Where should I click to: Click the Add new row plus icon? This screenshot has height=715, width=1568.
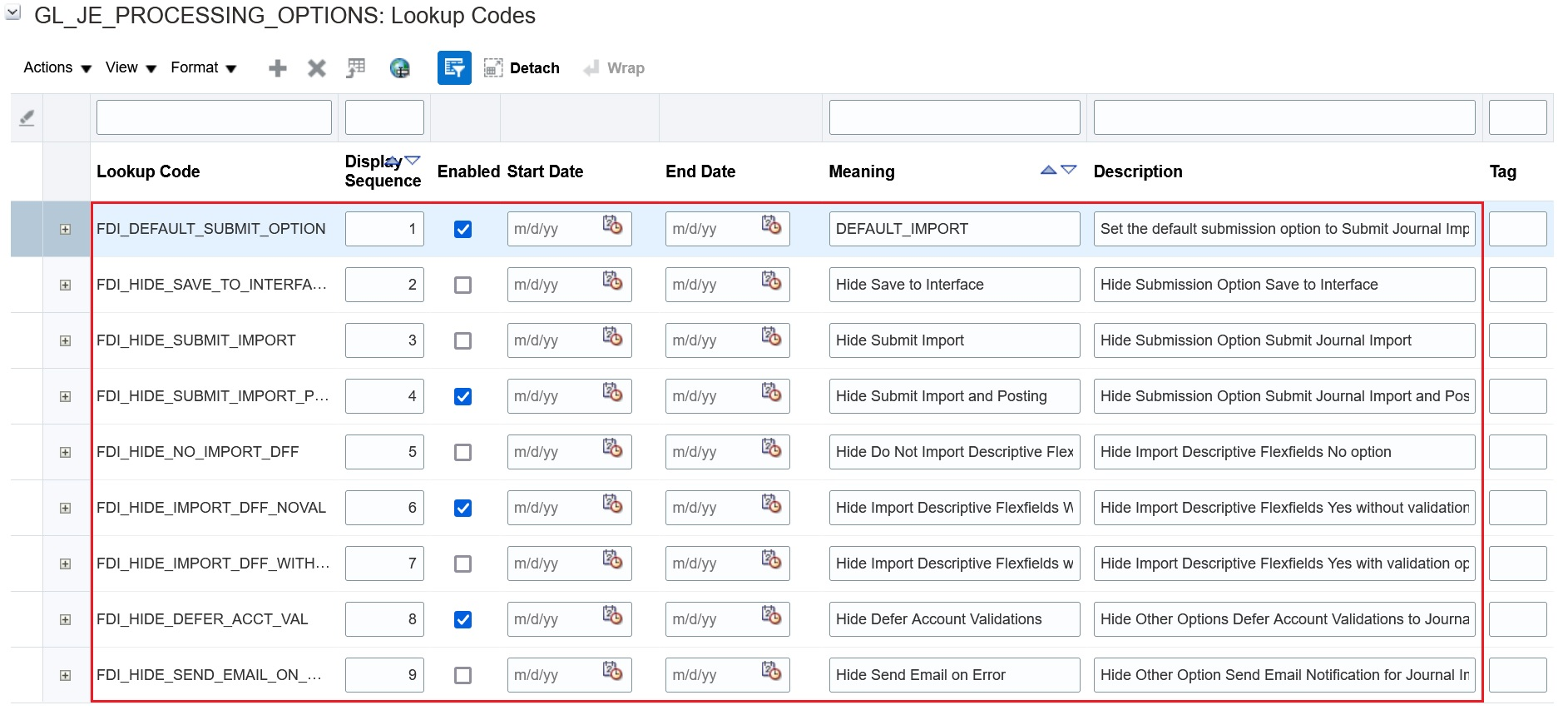point(278,68)
